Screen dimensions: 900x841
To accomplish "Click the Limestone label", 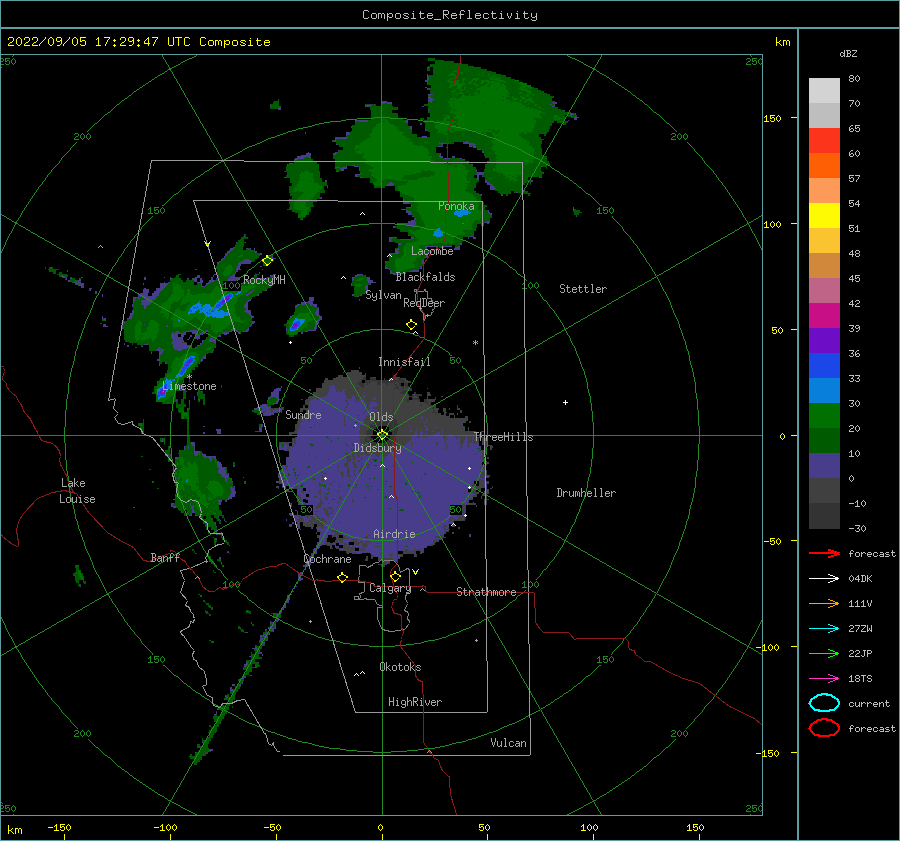I will click(189, 386).
